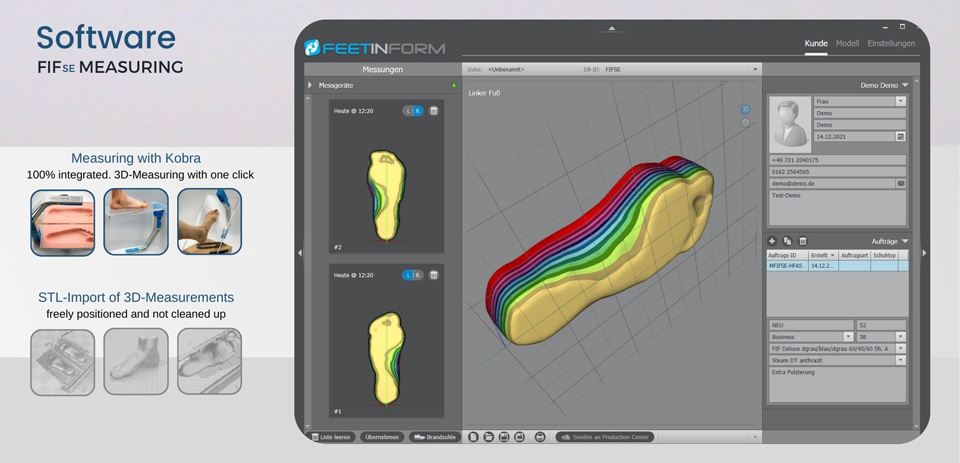
Task: Click the right panel vertical scrollbar
Action: tap(916, 252)
